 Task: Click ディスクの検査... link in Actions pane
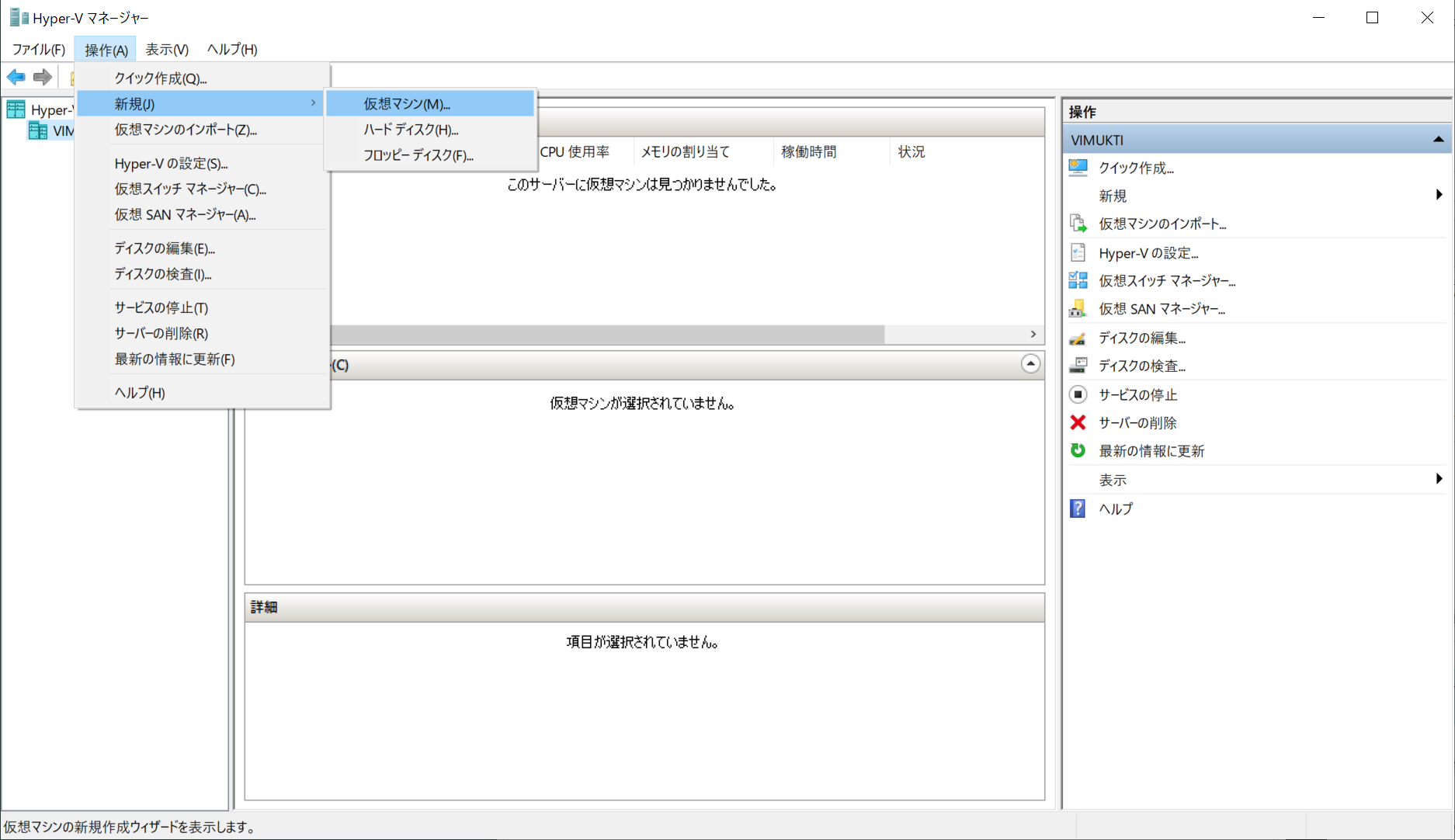pyautogui.click(x=1142, y=366)
